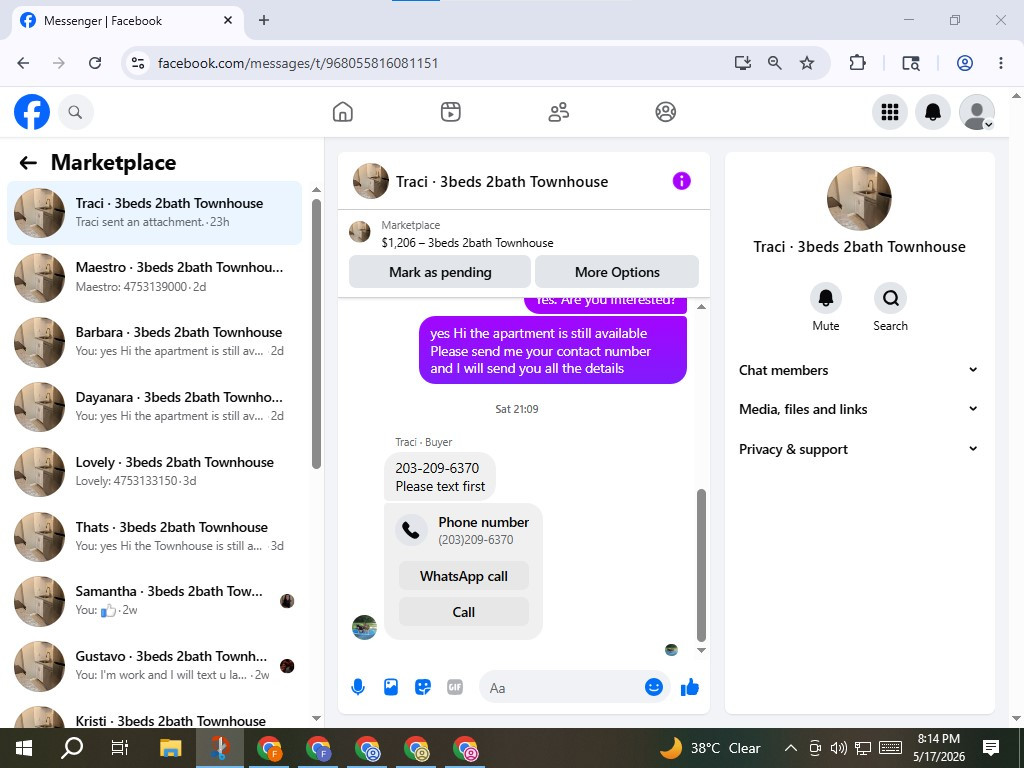Open the Facebook menu grid icon

click(889, 112)
